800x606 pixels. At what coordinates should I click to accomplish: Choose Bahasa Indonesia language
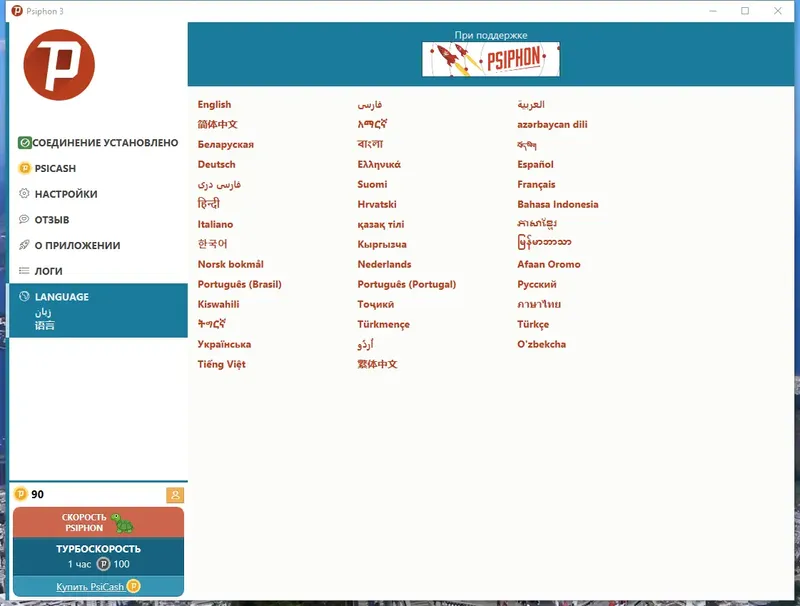[x=558, y=205]
